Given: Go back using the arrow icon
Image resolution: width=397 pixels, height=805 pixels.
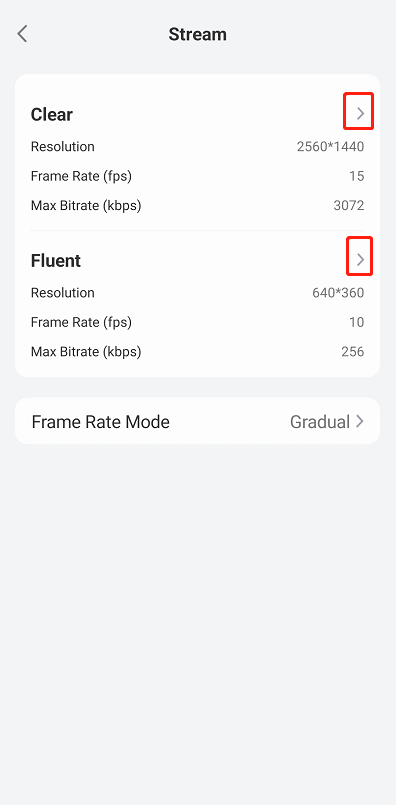Looking at the screenshot, I should [x=22, y=34].
